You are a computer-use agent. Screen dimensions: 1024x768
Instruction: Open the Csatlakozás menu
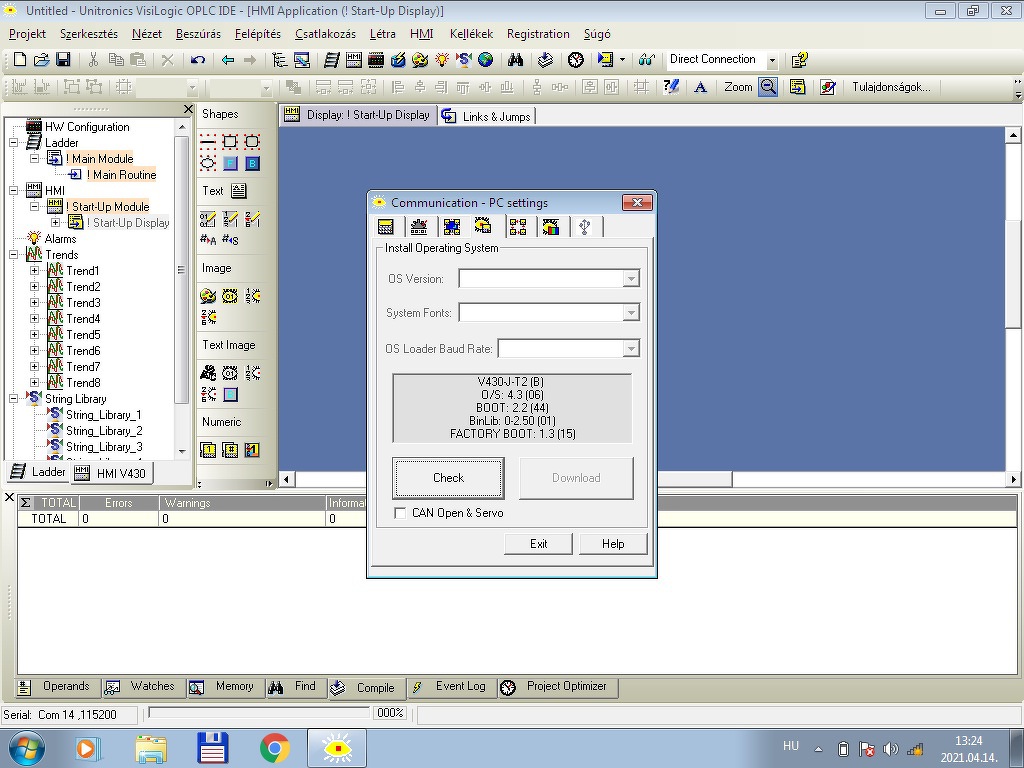tap(325, 34)
